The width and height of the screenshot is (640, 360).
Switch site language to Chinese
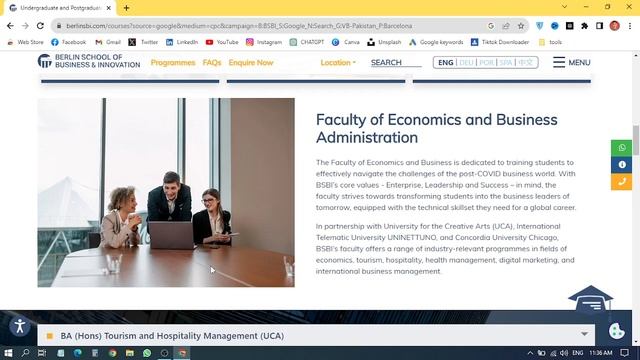526,62
